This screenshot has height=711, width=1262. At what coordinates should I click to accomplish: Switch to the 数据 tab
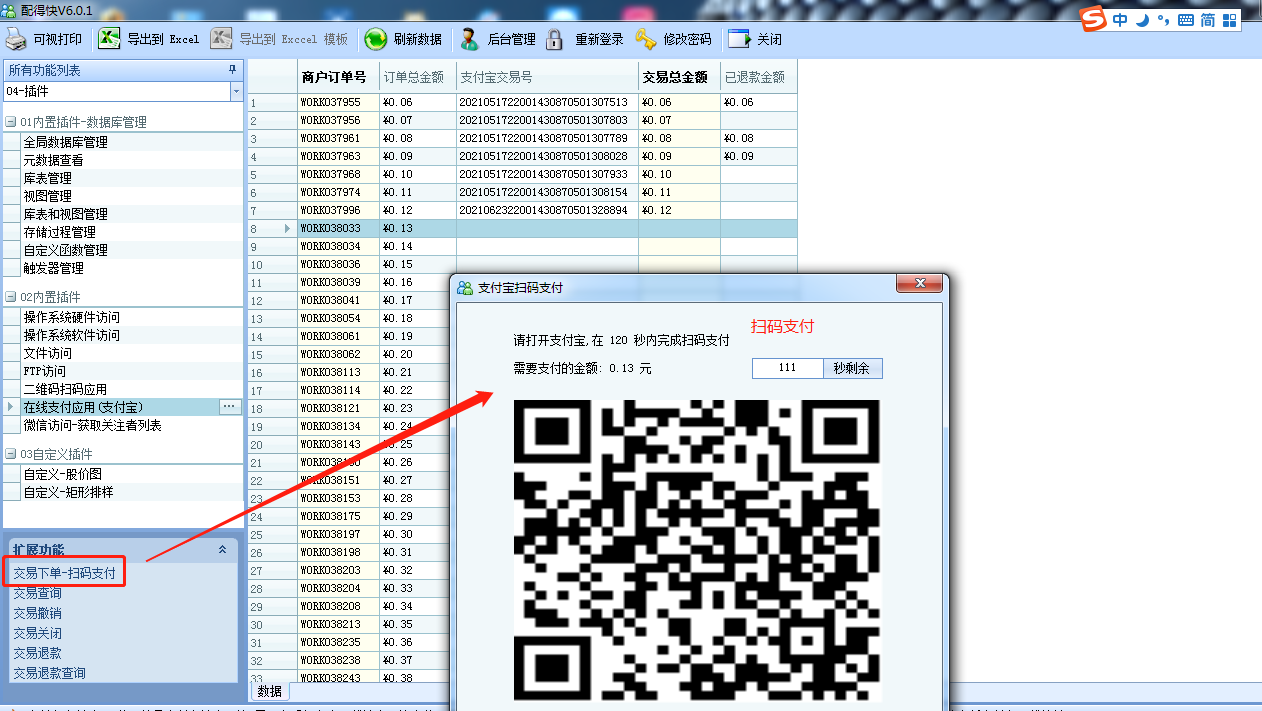coord(269,691)
